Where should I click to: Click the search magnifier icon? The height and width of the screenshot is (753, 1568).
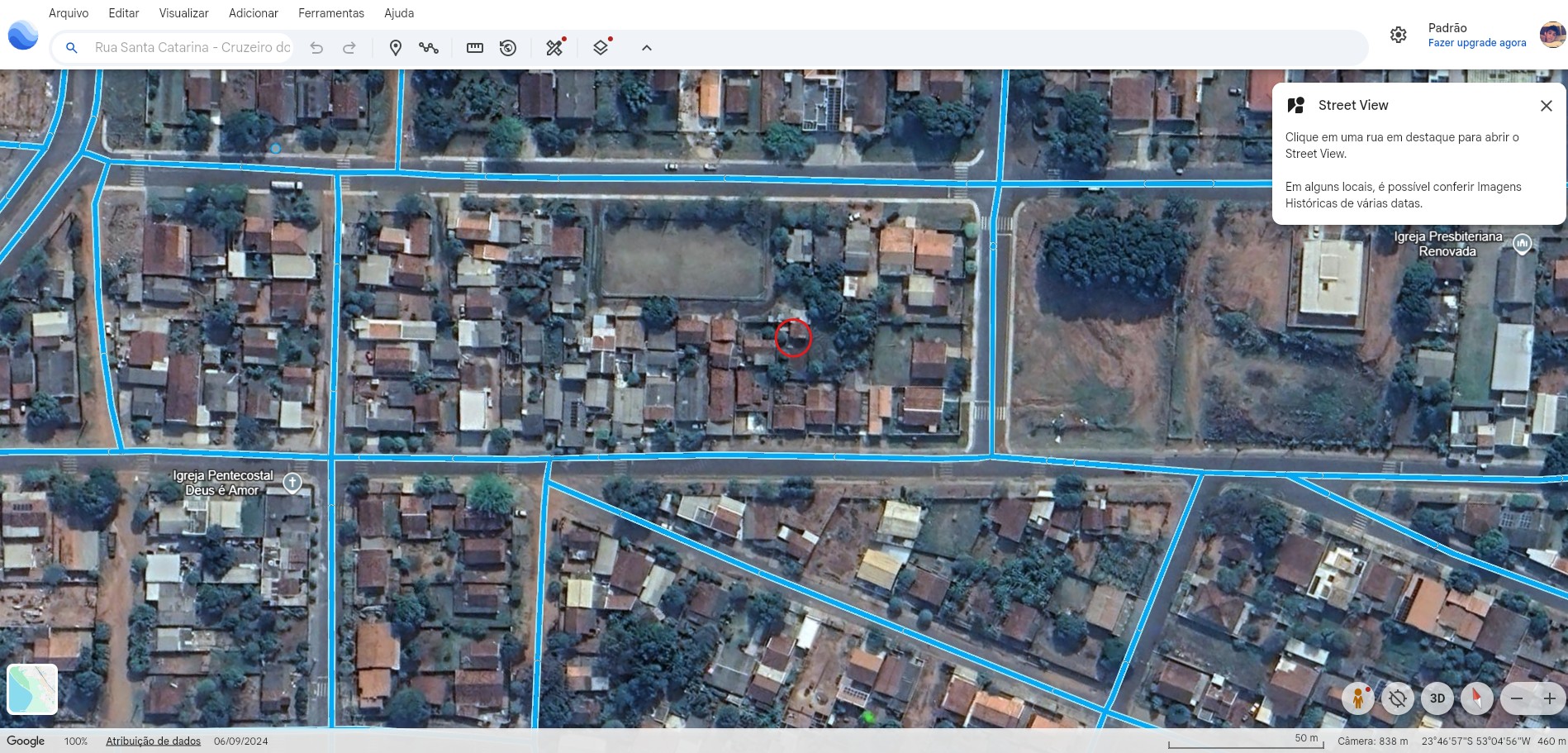point(72,48)
